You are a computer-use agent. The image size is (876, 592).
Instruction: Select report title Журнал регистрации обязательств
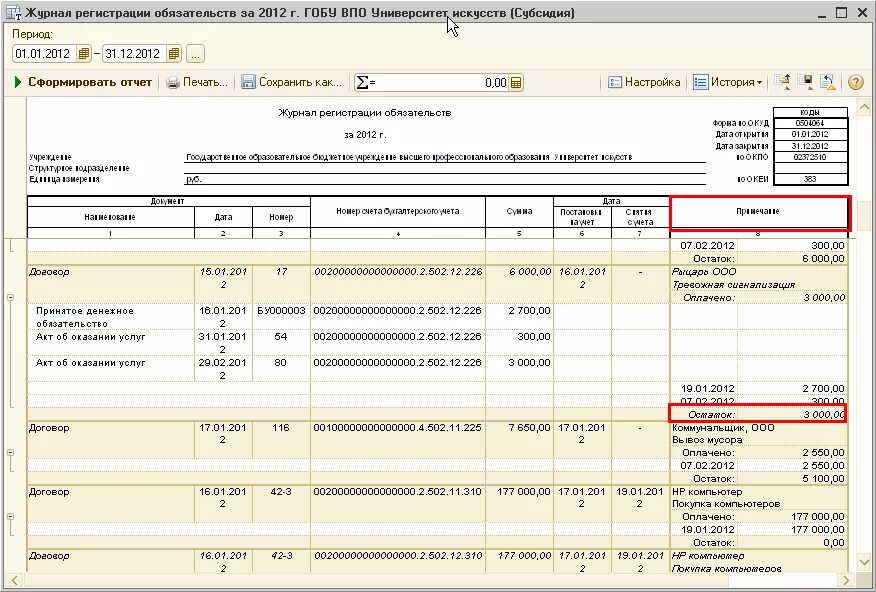coord(365,113)
